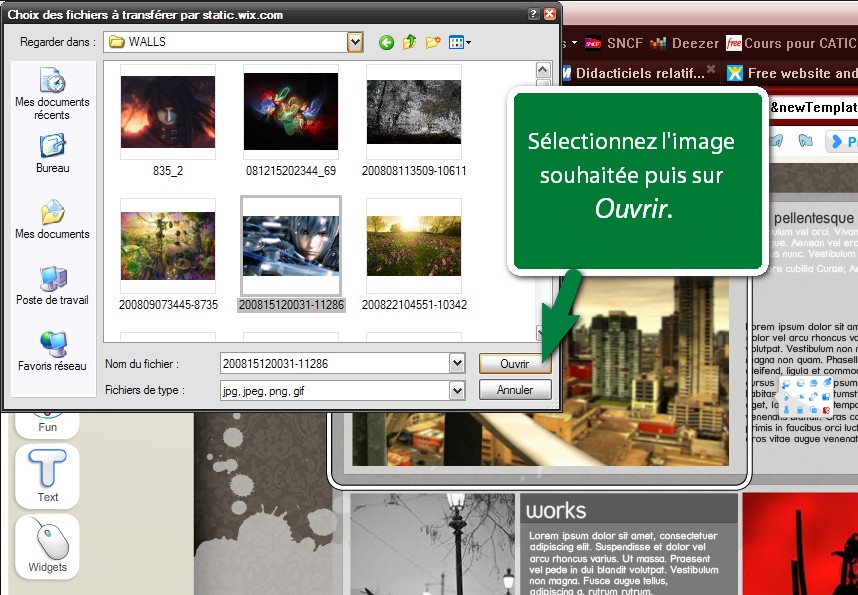Open the SNCF bookmark in the browser

tap(613, 43)
